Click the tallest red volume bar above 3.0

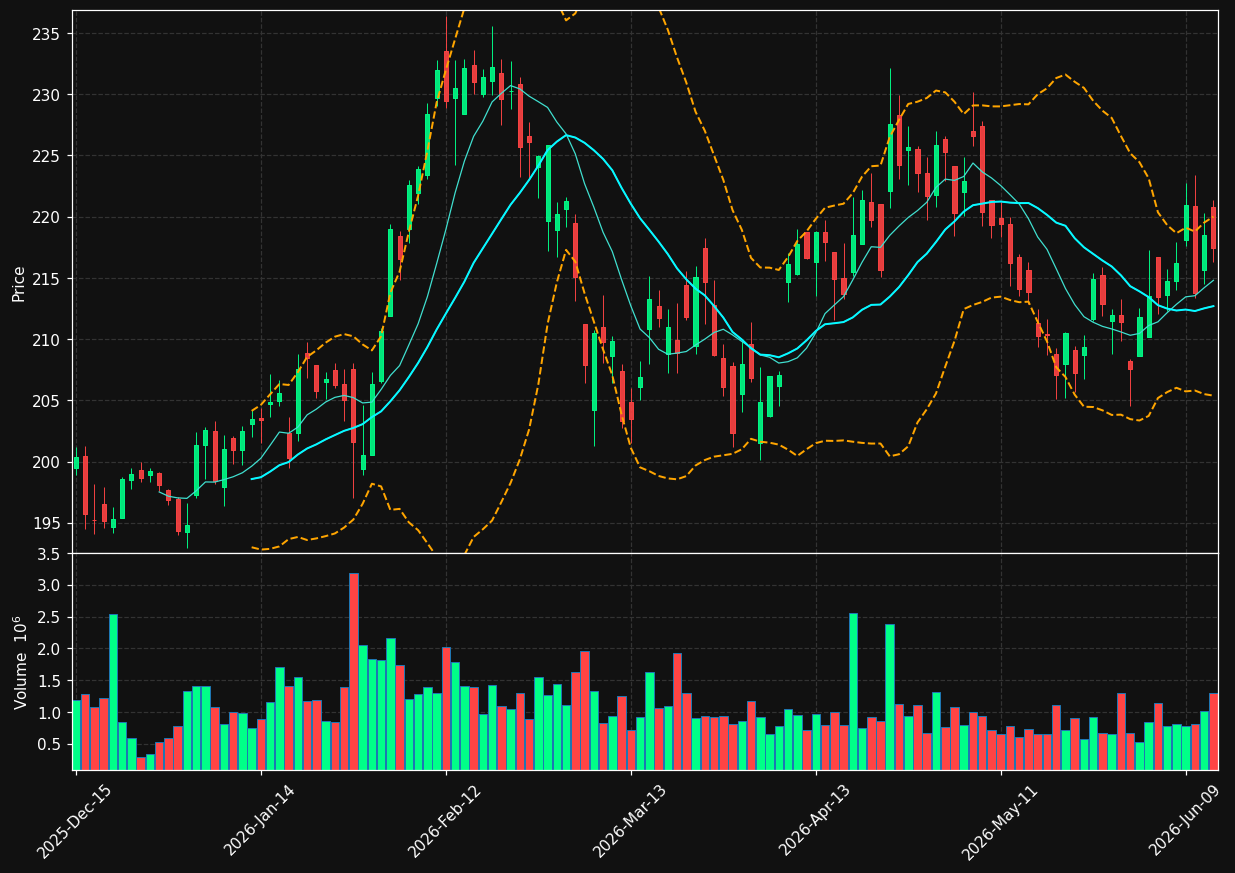[x=353, y=671]
